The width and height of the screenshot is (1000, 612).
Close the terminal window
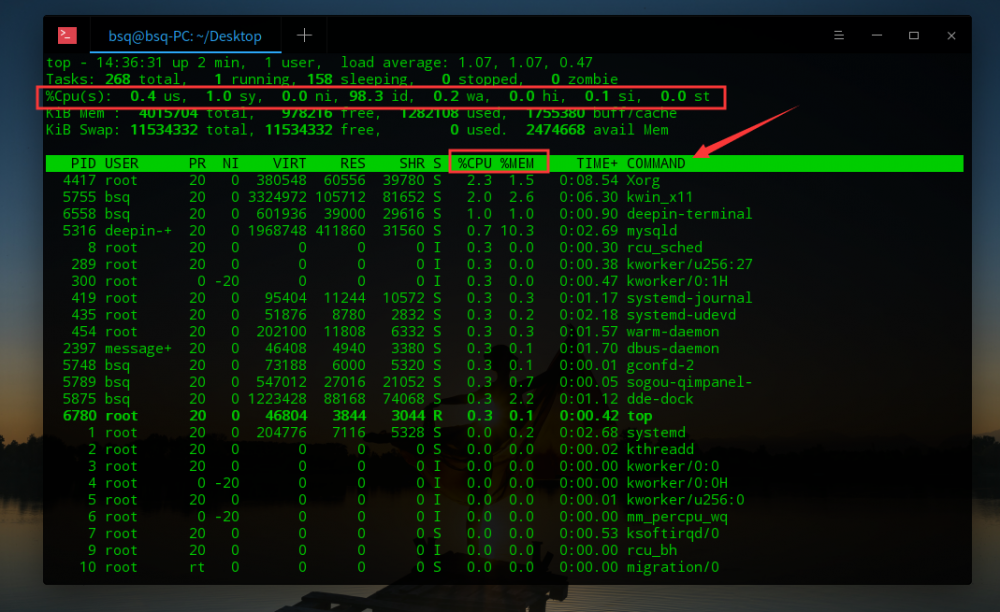pos(951,36)
